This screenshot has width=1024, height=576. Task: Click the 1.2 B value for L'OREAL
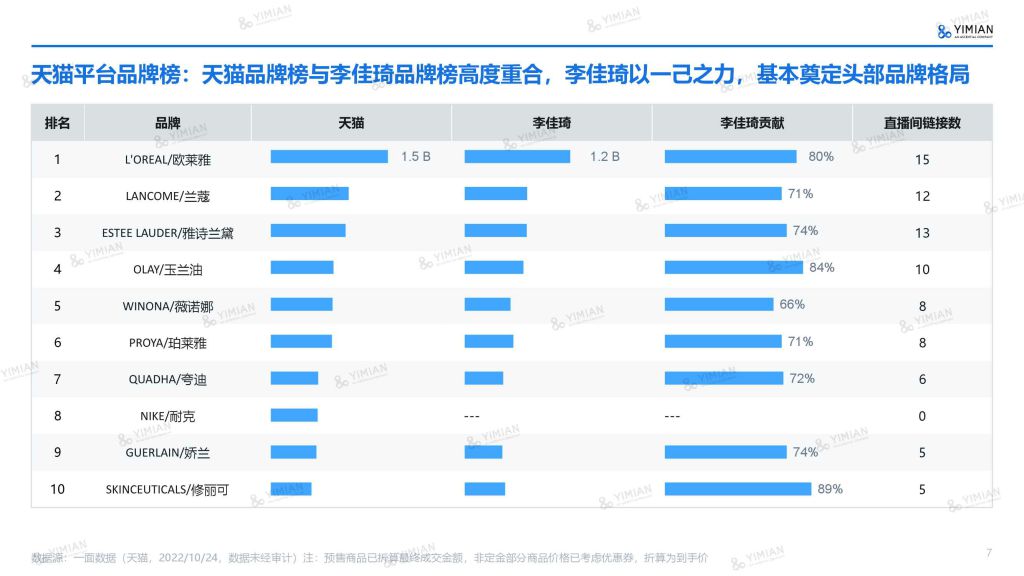[x=605, y=157]
